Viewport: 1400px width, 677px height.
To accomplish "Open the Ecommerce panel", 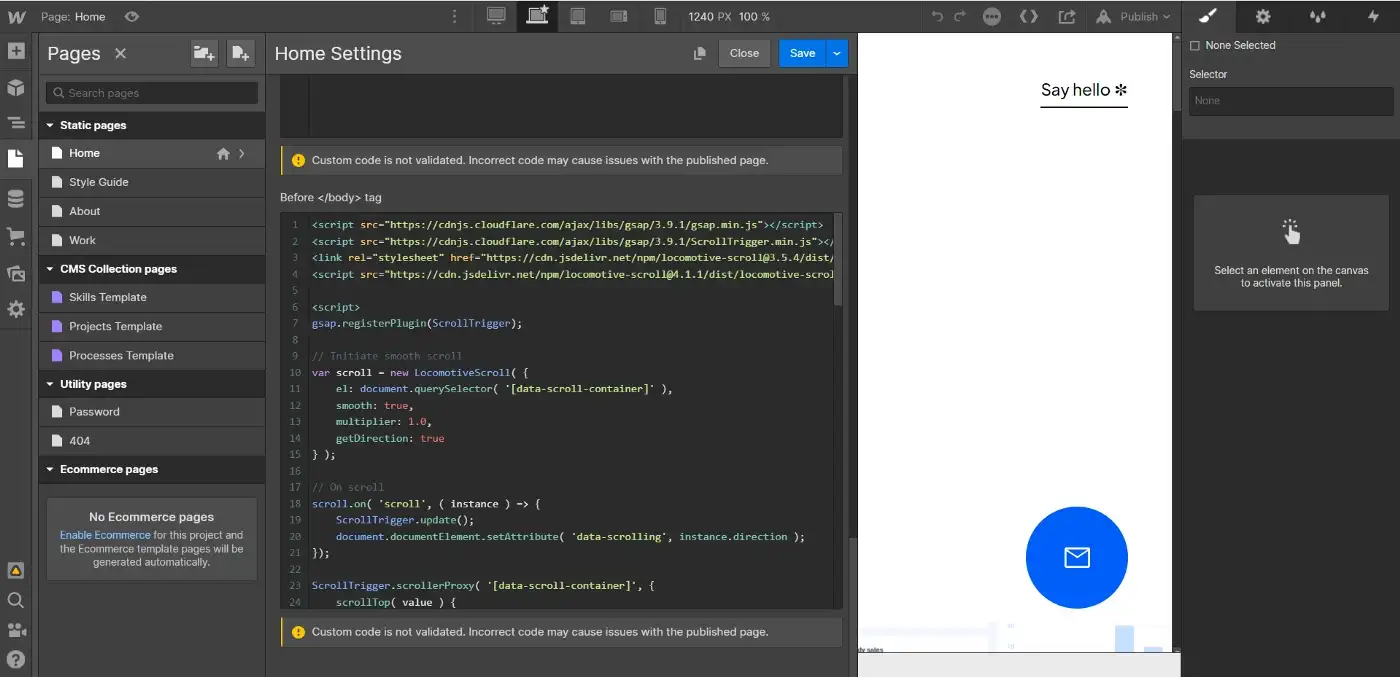I will click(15, 236).
